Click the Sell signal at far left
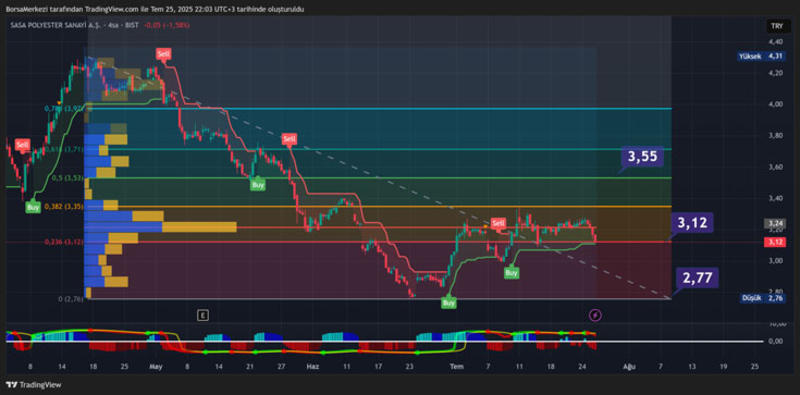 (x=22, y=145)
